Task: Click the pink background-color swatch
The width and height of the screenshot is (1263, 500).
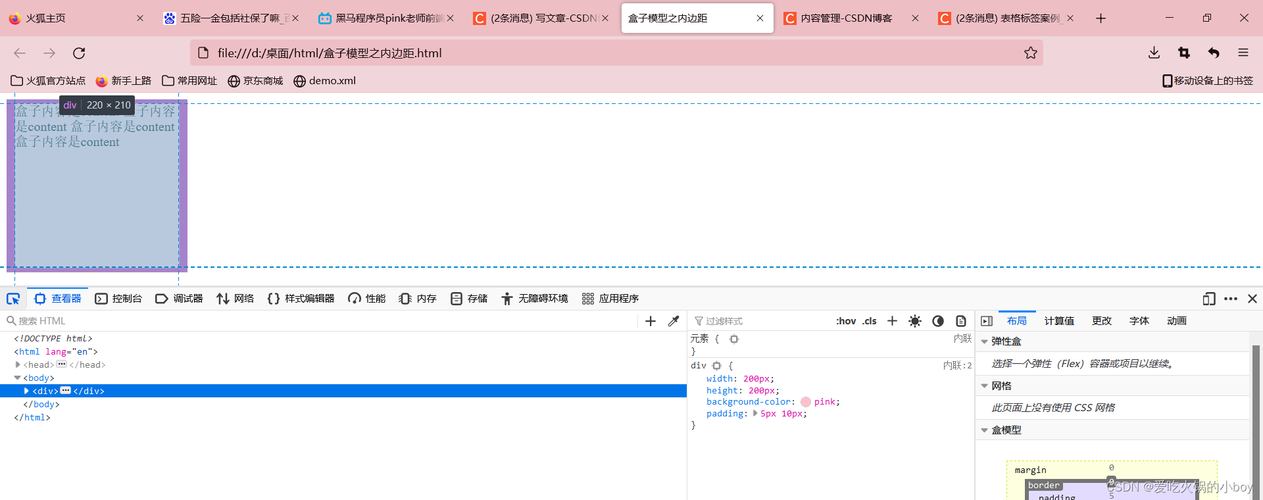Action: pyautogui.click(x=806, y=402)
